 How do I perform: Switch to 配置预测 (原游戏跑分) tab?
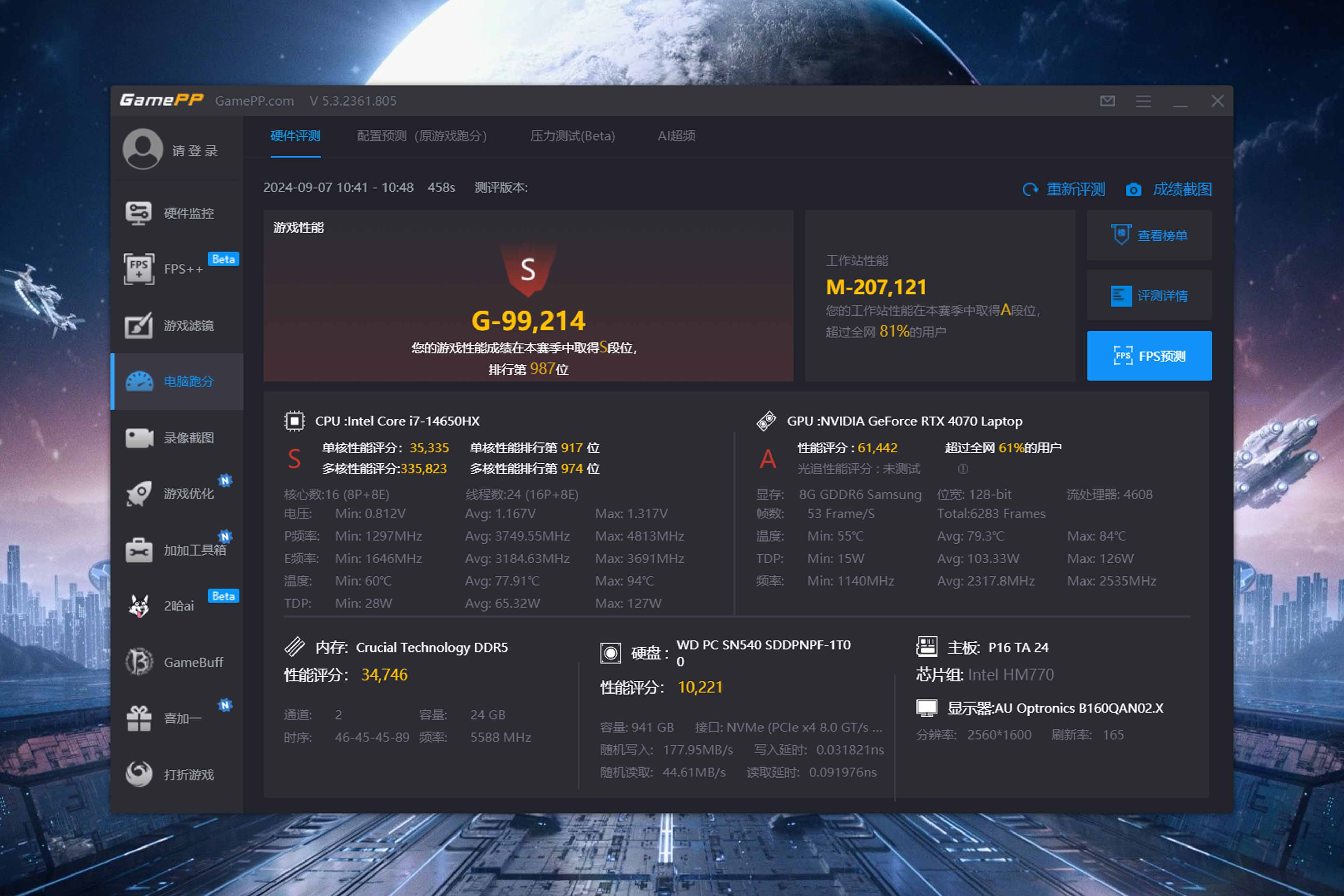point(421,136)
